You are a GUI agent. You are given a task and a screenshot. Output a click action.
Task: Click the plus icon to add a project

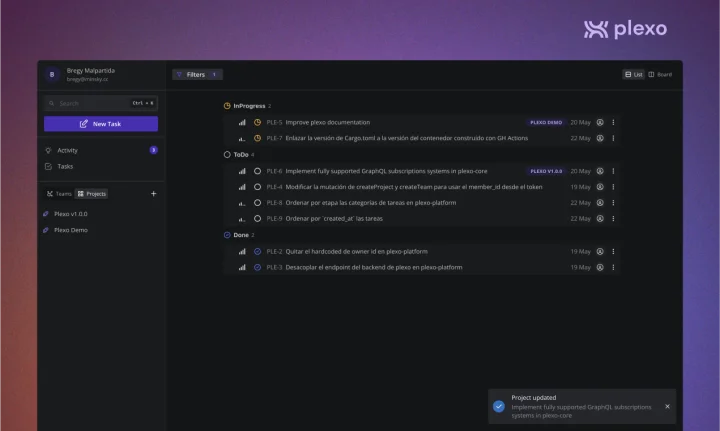pos(153,194)
